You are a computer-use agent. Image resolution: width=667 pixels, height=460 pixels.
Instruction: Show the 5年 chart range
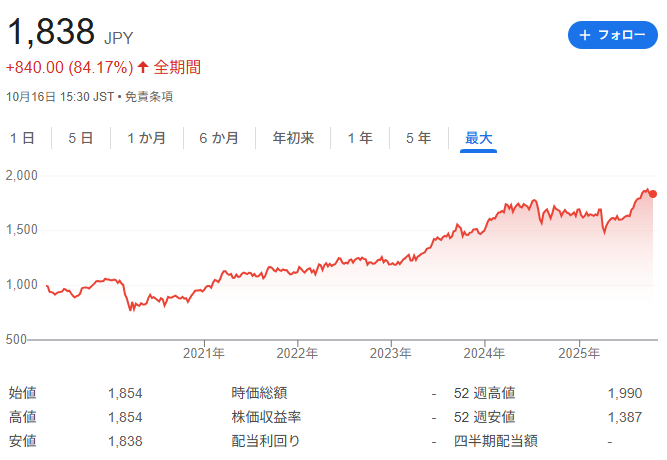[x=418, y=138]
